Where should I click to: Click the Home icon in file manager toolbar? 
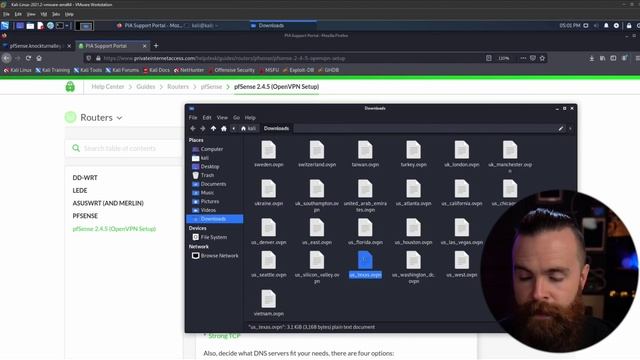coord(224,128)
